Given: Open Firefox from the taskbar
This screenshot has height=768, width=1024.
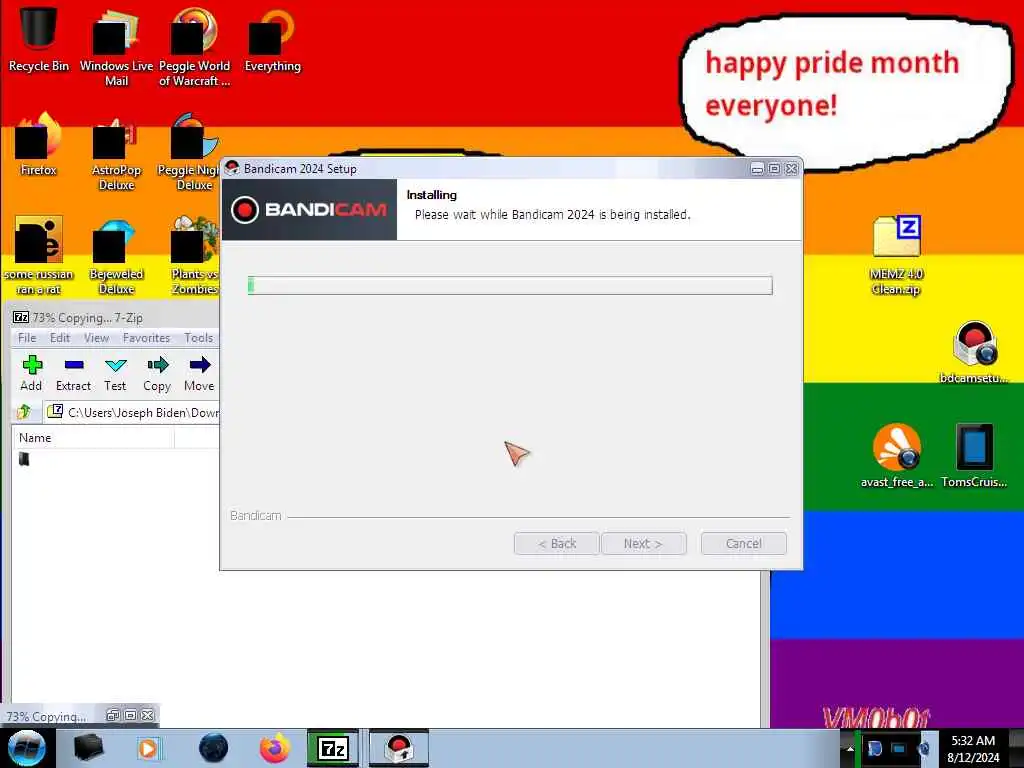Looking at the screenshot, I should [275, 748].
